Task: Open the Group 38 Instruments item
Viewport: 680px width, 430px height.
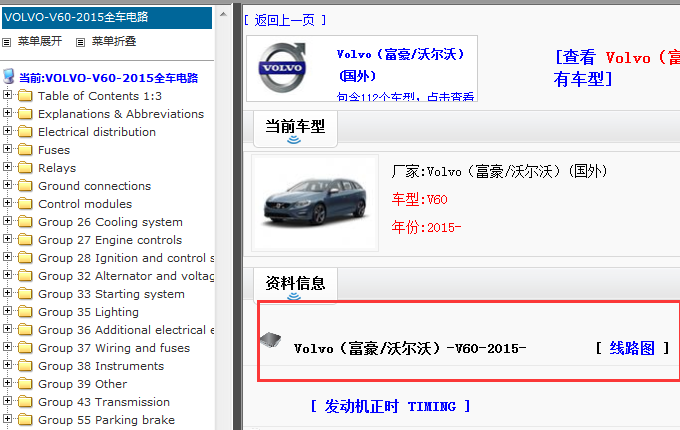Action: [x=101, y=366]
